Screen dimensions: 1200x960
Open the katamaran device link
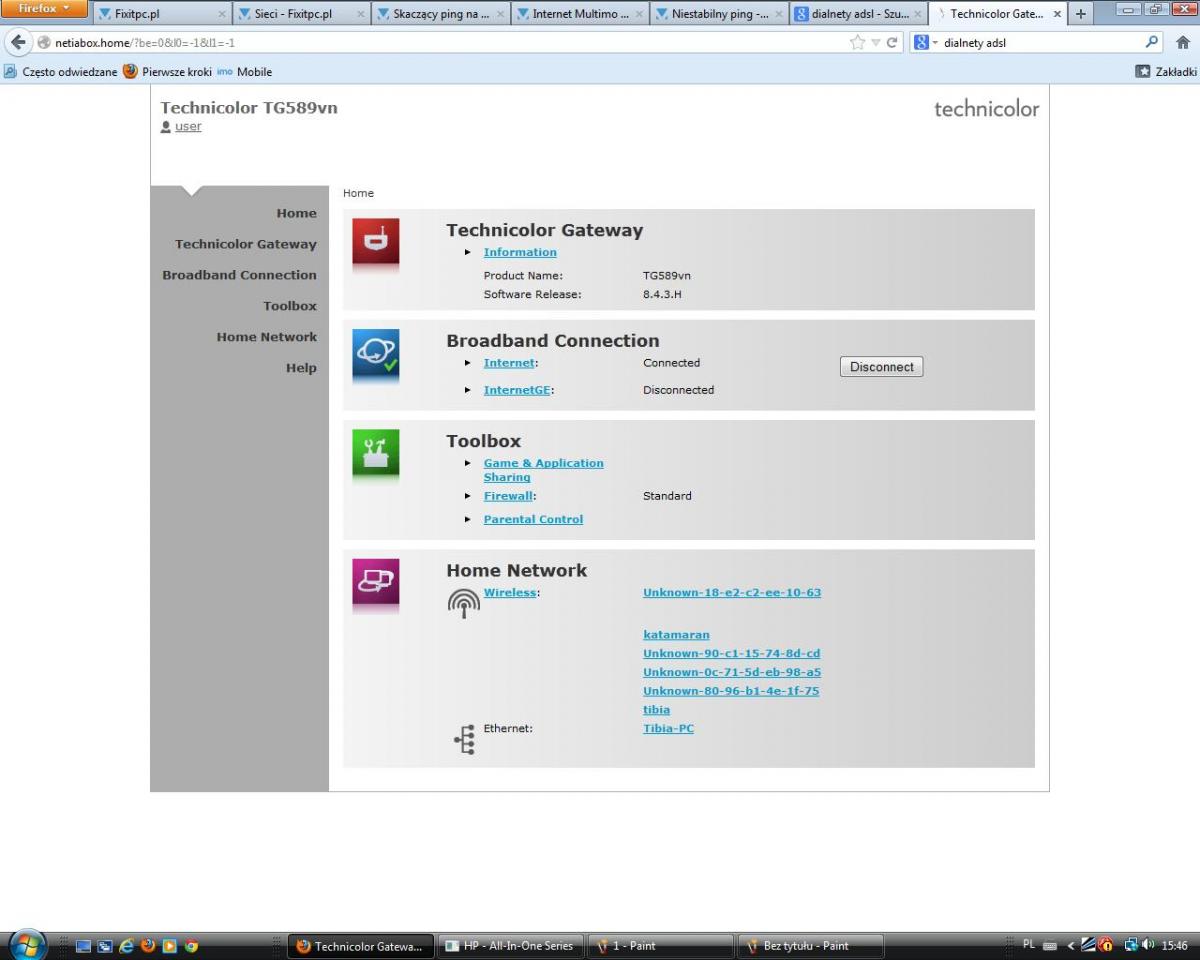pos(676,635)
